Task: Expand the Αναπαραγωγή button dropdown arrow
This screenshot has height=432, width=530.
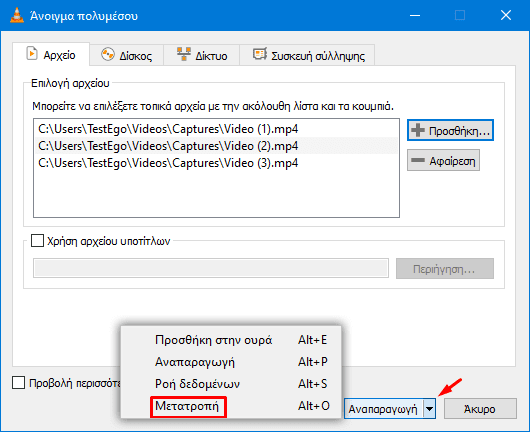Action: pos(429,409)
